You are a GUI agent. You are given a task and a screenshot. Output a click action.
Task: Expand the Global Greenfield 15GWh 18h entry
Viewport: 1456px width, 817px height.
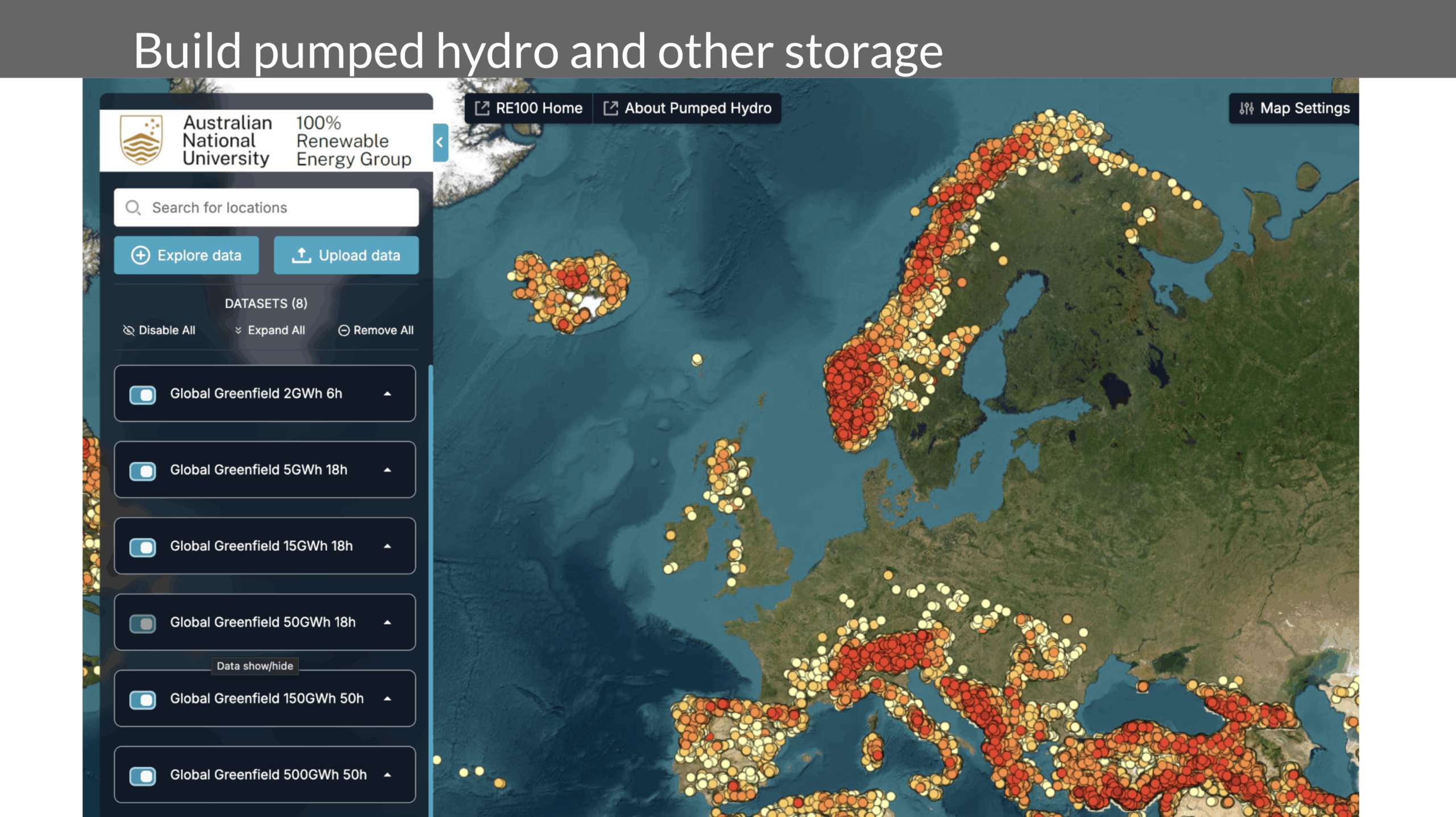click(x=387, y=546)
